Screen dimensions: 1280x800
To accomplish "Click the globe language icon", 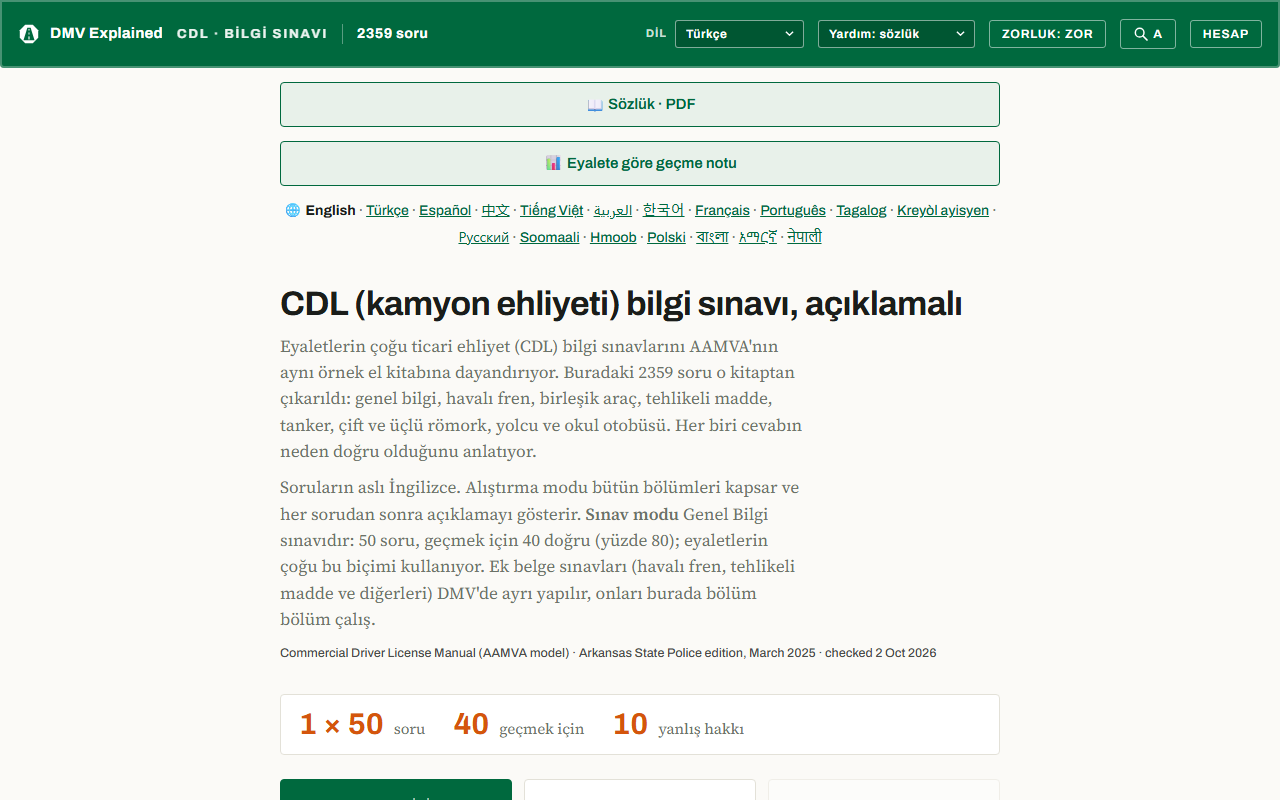I will [293, 211].
